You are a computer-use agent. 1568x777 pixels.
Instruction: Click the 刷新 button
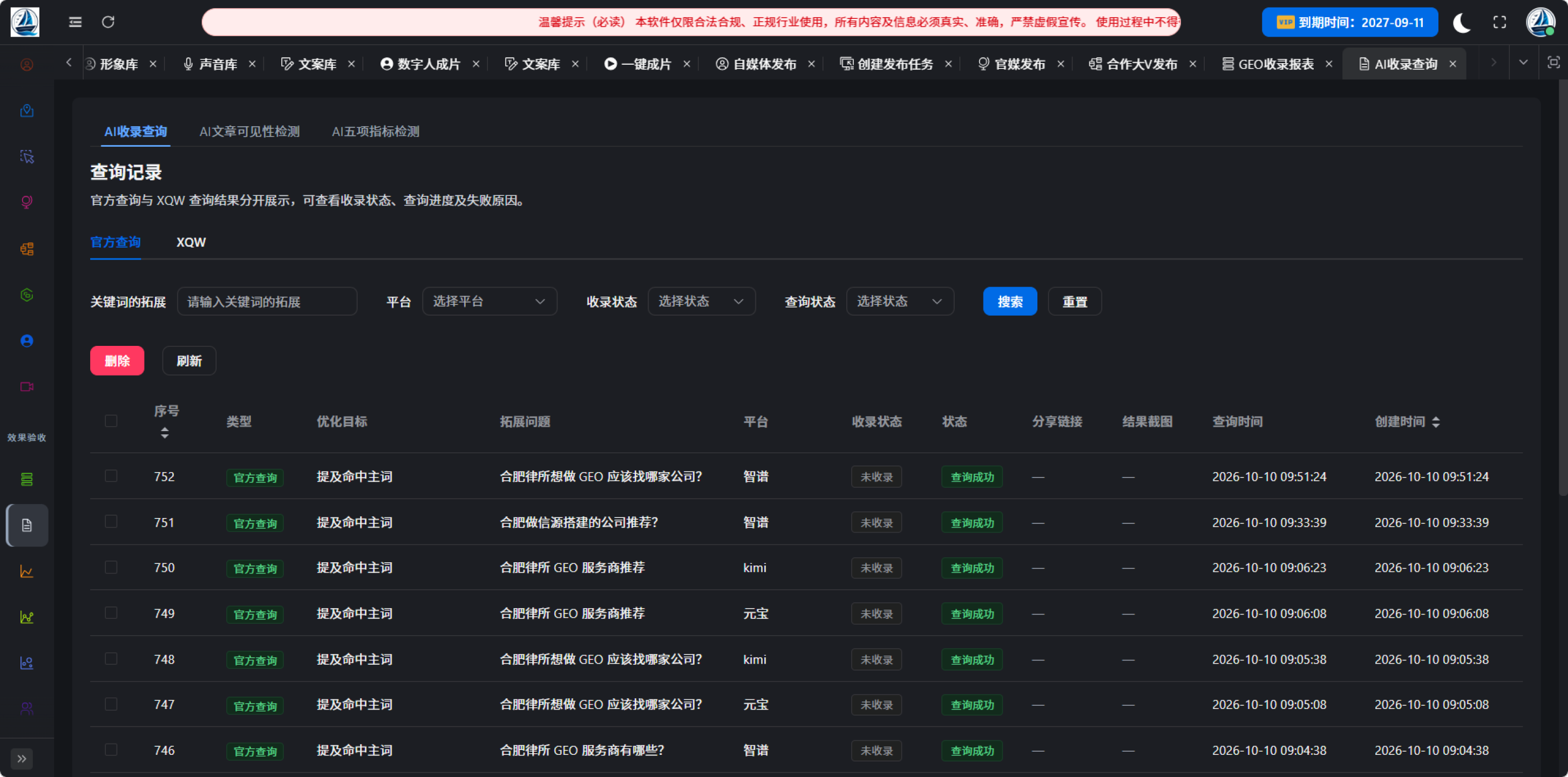(x=189, y=362)
